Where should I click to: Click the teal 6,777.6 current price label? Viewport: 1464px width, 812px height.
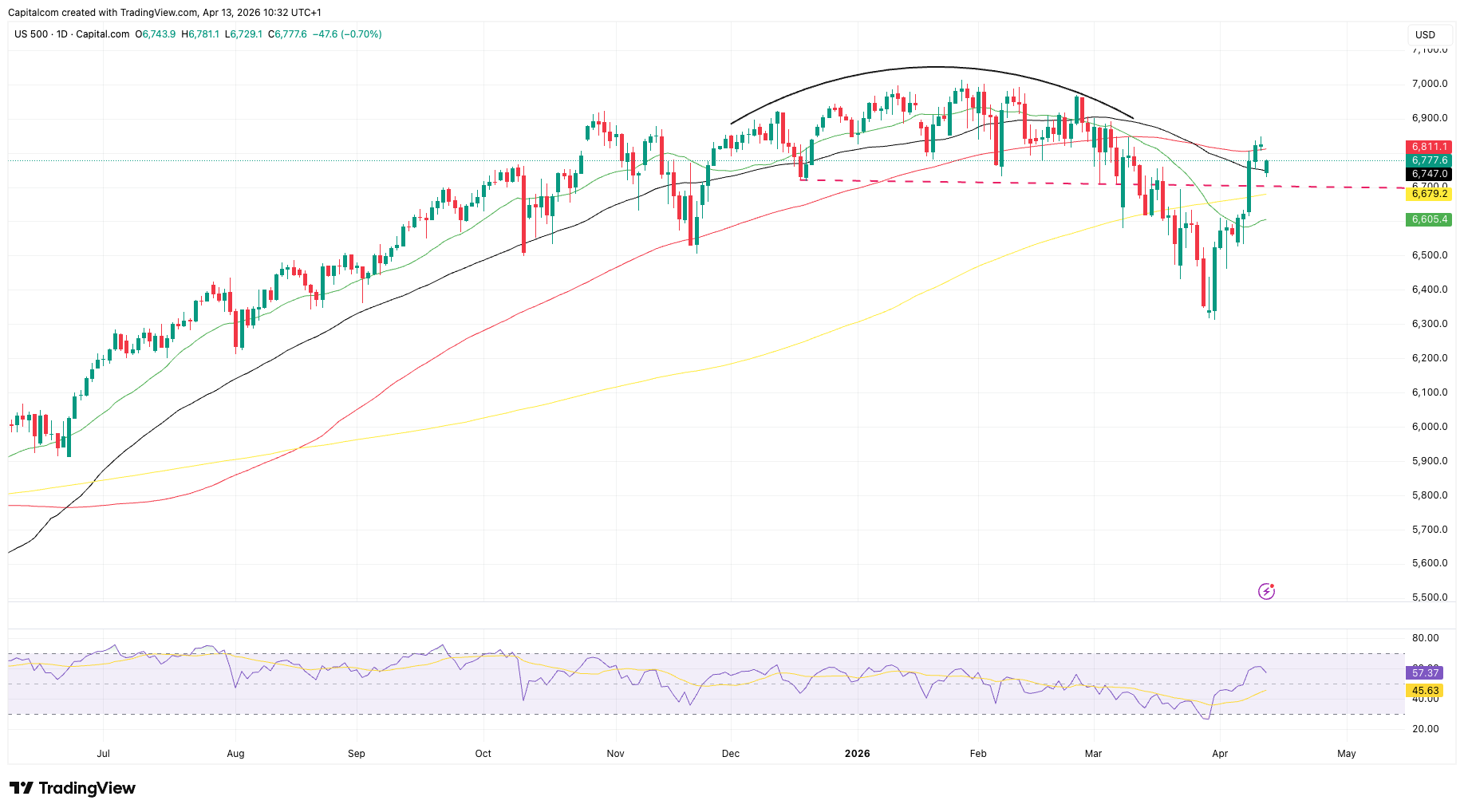tap(1428, 160)
